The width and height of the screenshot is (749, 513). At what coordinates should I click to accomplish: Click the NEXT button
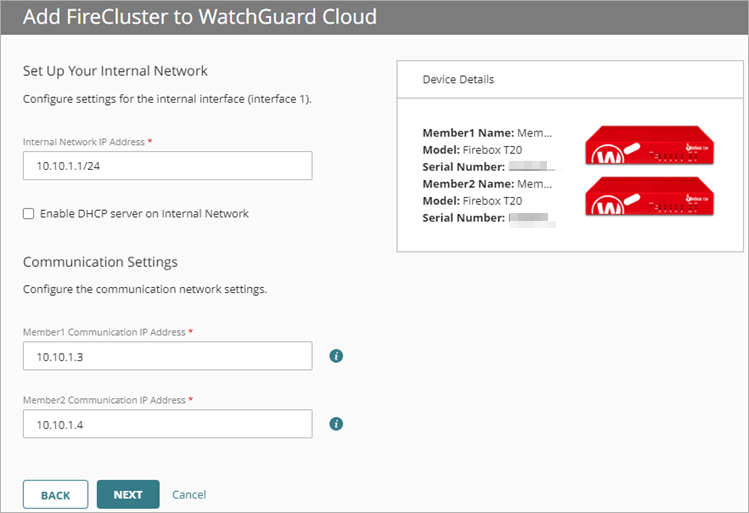(x=128, y=494)
